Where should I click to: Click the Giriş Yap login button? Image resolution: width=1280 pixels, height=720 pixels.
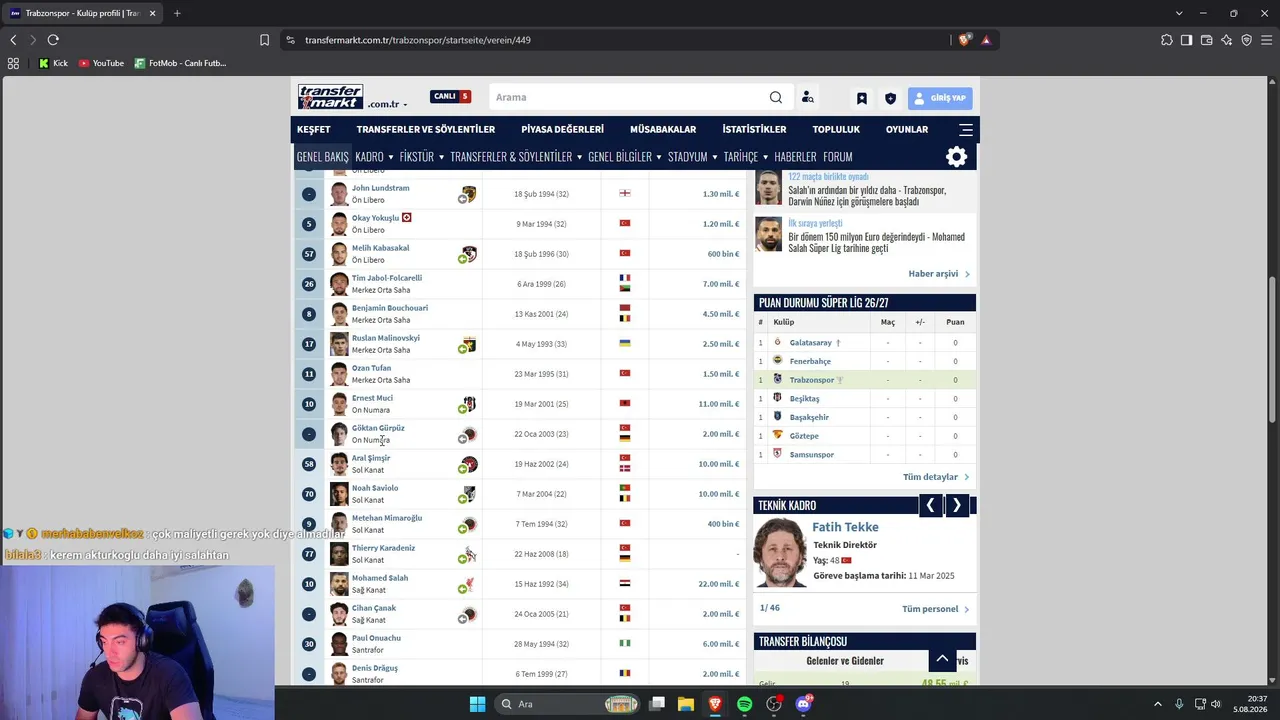(x=940, y=98)
